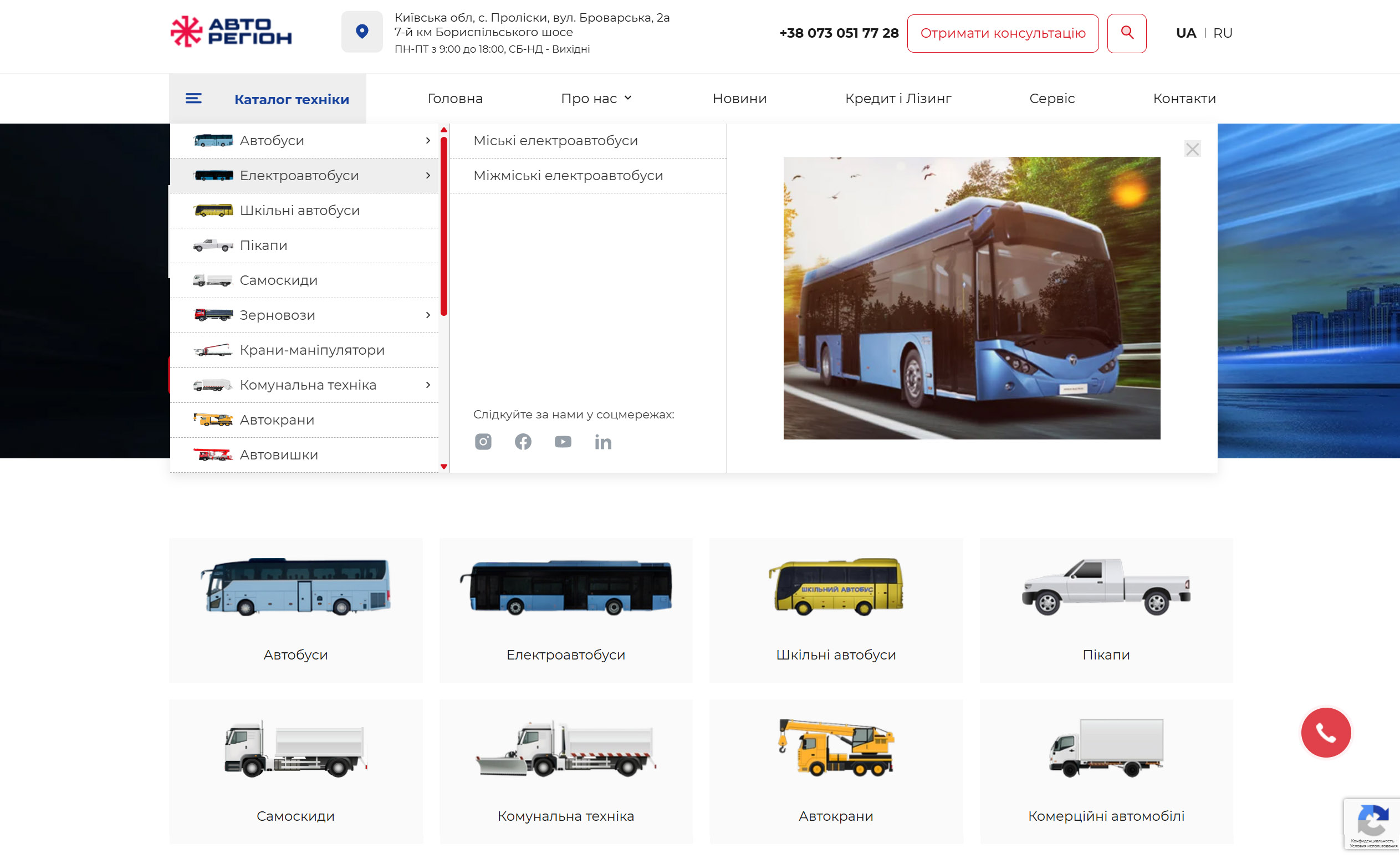Click the red catalog list scrollbar
The height and width of the screenshot is (859, 1400).
coord(444,227)
